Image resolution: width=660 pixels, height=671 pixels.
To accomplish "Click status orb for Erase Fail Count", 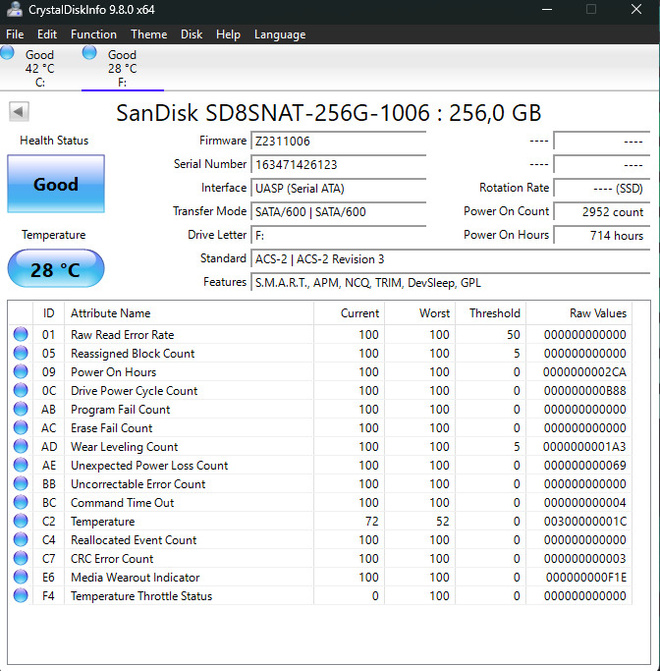I will click(x=21, y=427).
